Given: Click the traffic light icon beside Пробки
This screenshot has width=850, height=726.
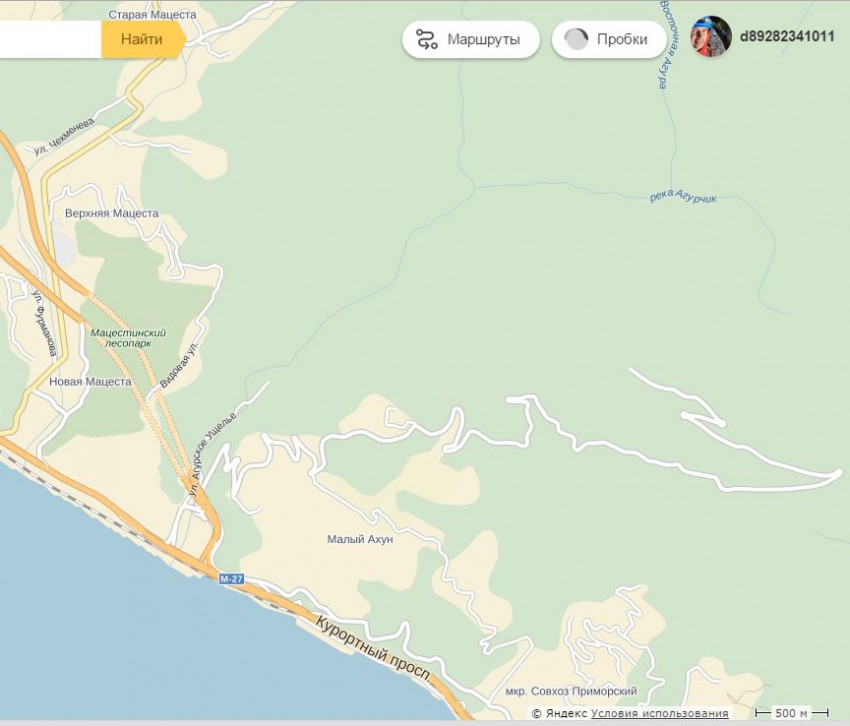Looking at the screenshot, I should pos(576,40).
